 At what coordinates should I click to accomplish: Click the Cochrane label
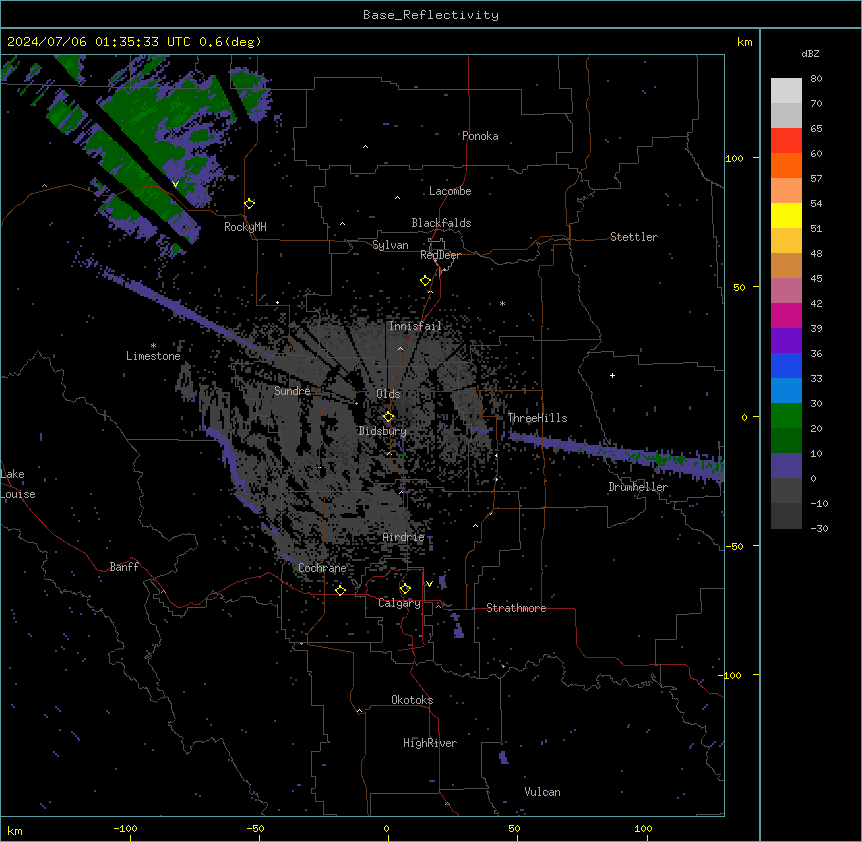(x=322, y=568)
